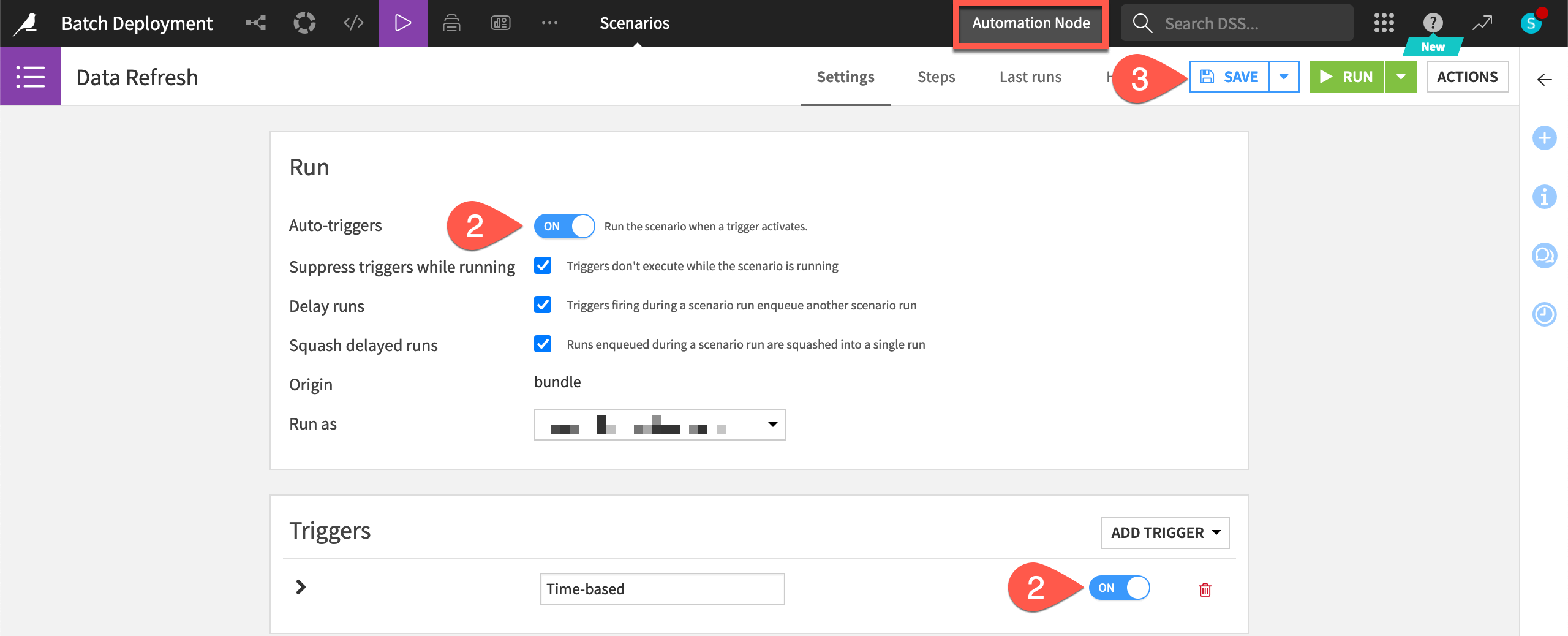The height and width of the screenshot is (636, 1568).
Task: Open the Jobs play icon menu
Action: click(402, 23)
